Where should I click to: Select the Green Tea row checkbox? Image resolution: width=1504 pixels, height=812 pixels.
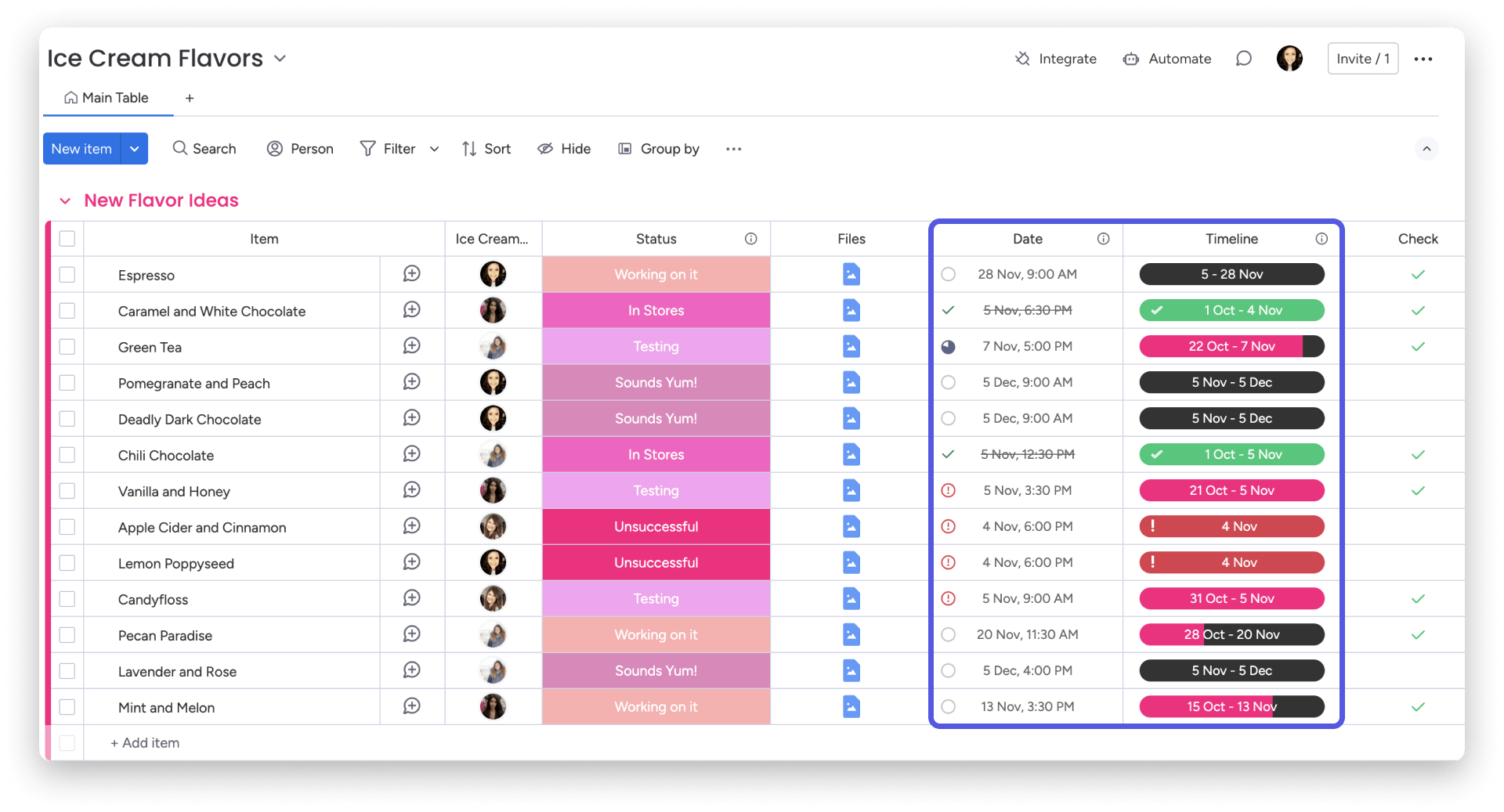tap(67, 347)
